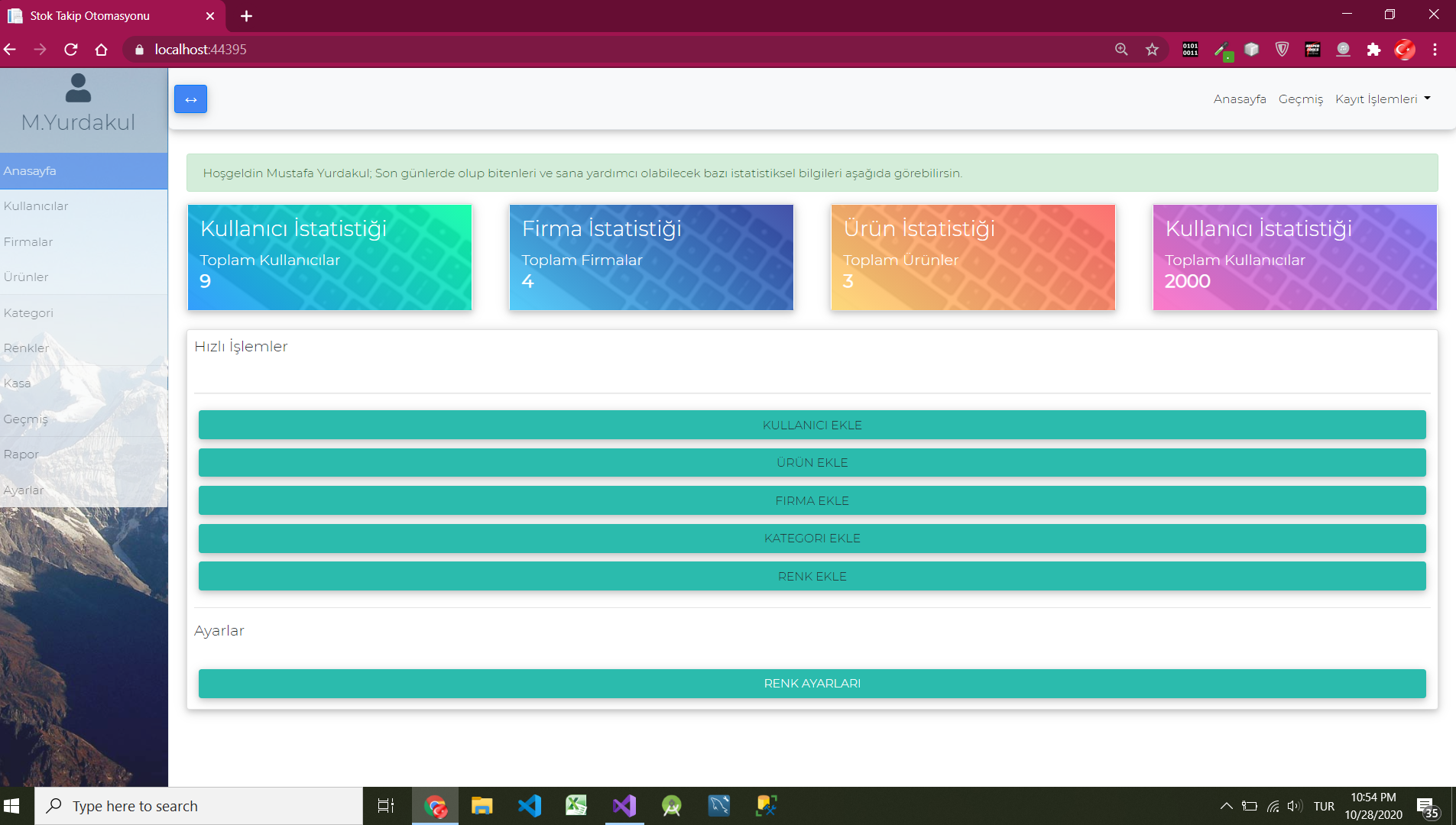Click the Chrome profile avatar icon
1456x825 pixels.
click(x=1403, y=49)
